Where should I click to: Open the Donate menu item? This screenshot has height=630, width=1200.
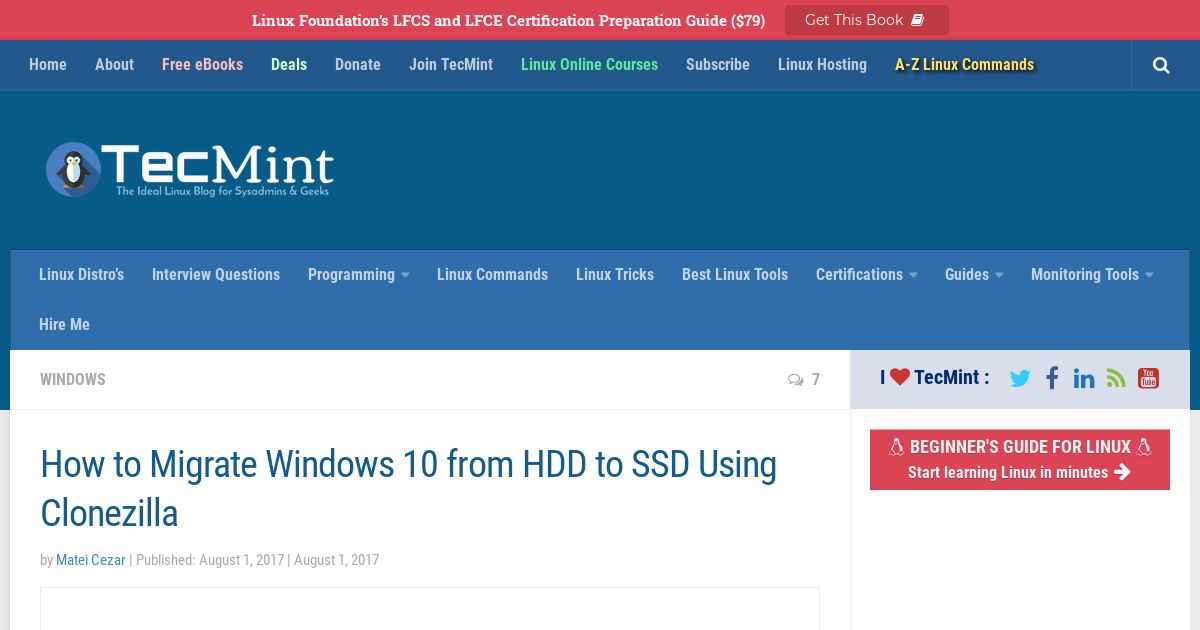pos(358,64)
